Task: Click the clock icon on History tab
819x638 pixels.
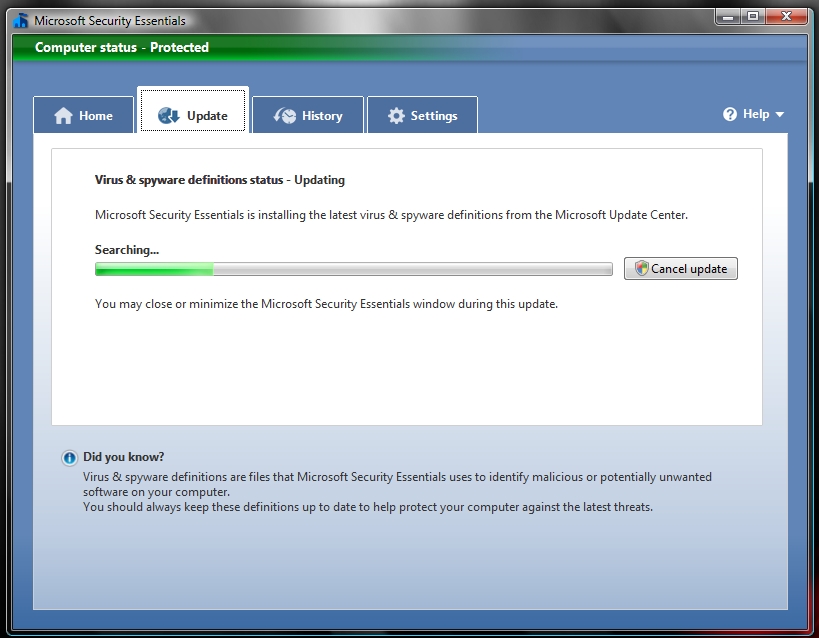Action: pos(285,115)
